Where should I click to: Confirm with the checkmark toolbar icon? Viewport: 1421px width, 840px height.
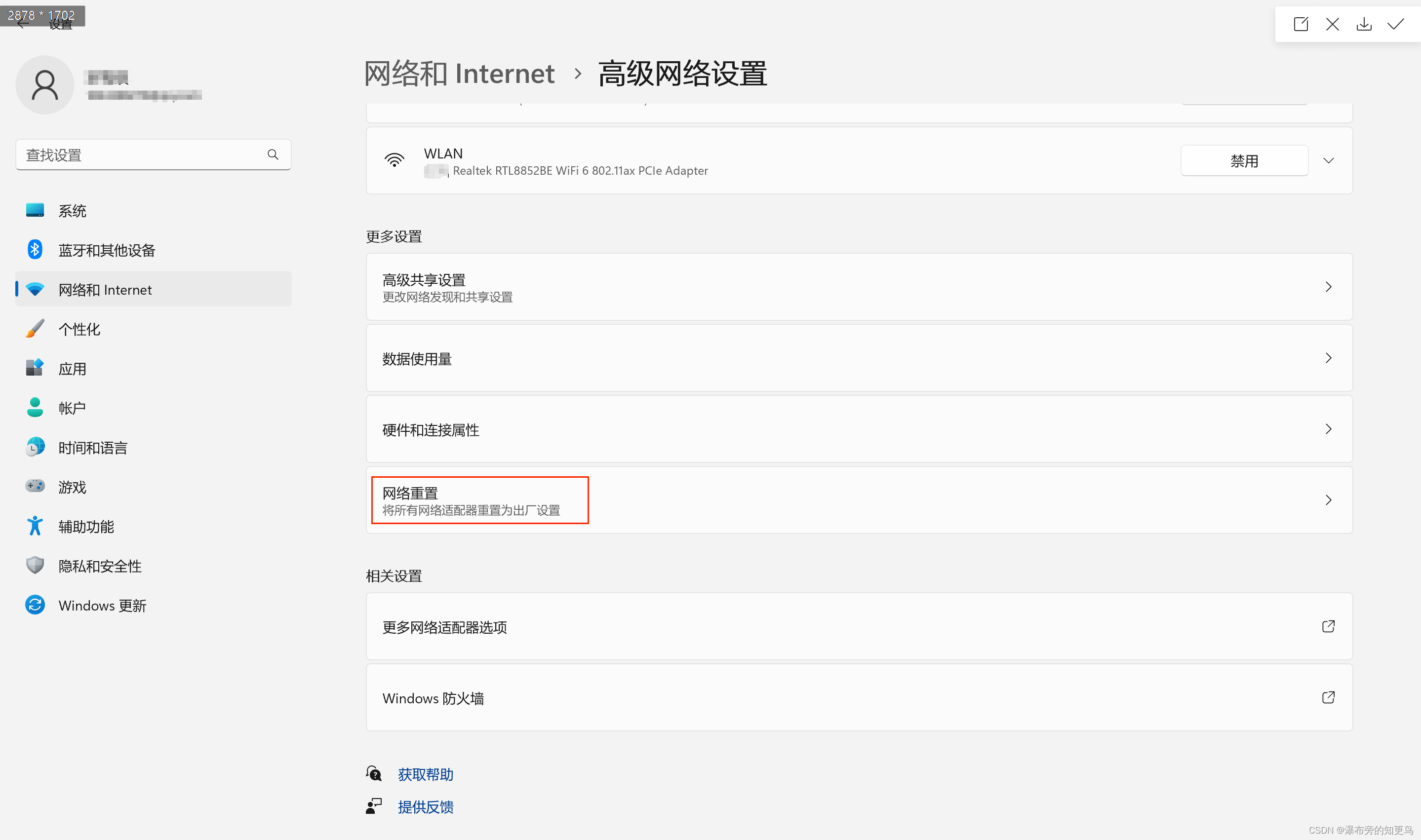click(x=1395, y=24)
